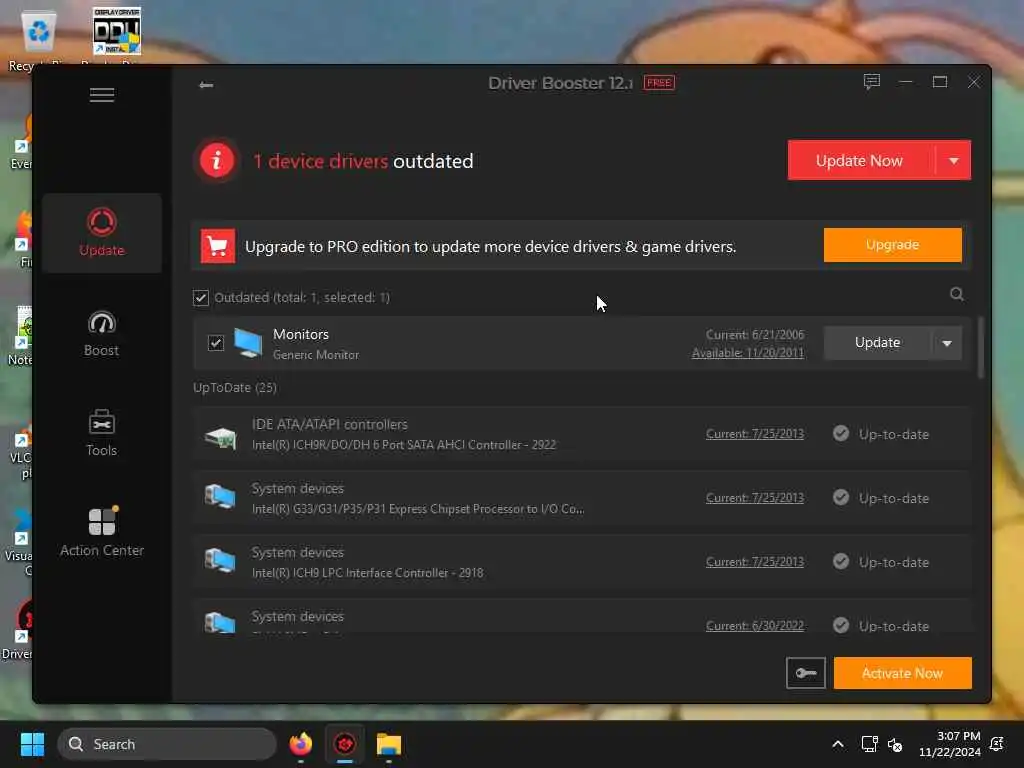Click the ICH9 LPC Interface Controller icon
Screen dimensions: 1024x768
tap(220, 561)
